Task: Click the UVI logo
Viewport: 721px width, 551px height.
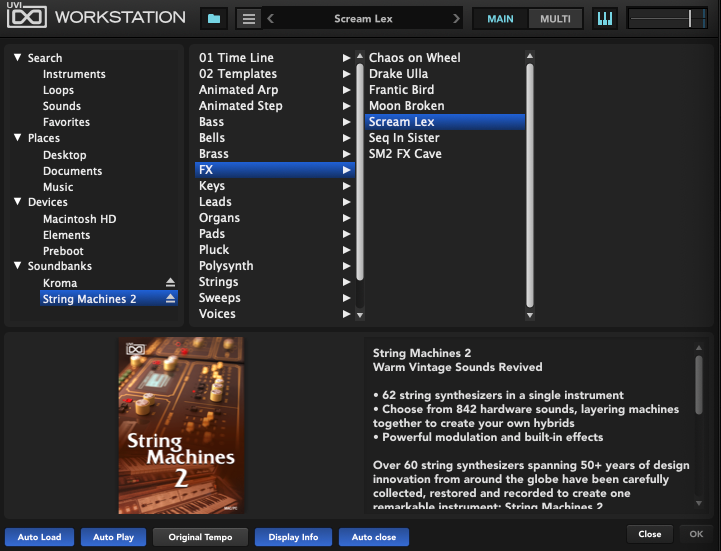Action: [x=26, y=16]
